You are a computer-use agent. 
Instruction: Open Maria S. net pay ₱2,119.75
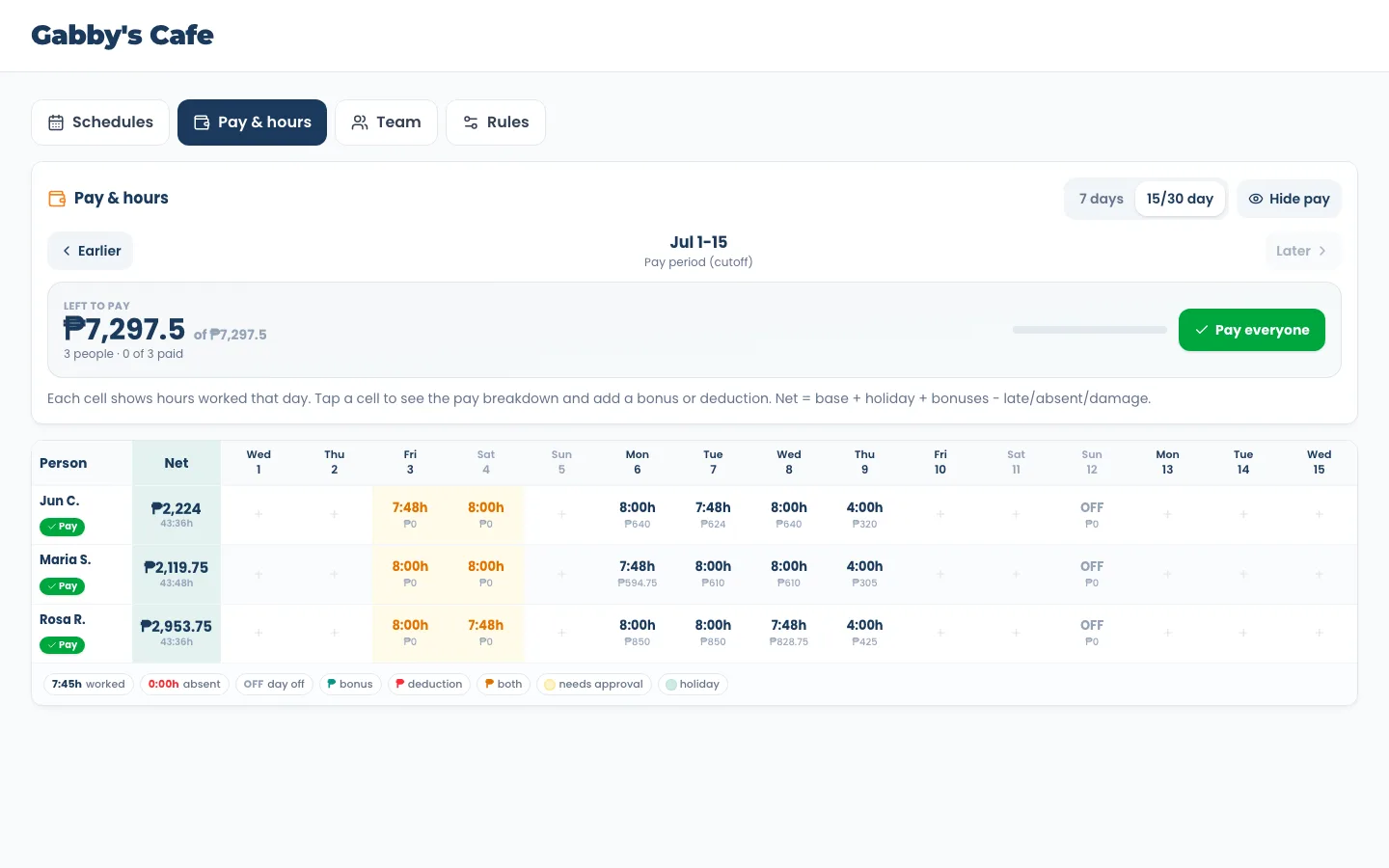click(177, 574)
